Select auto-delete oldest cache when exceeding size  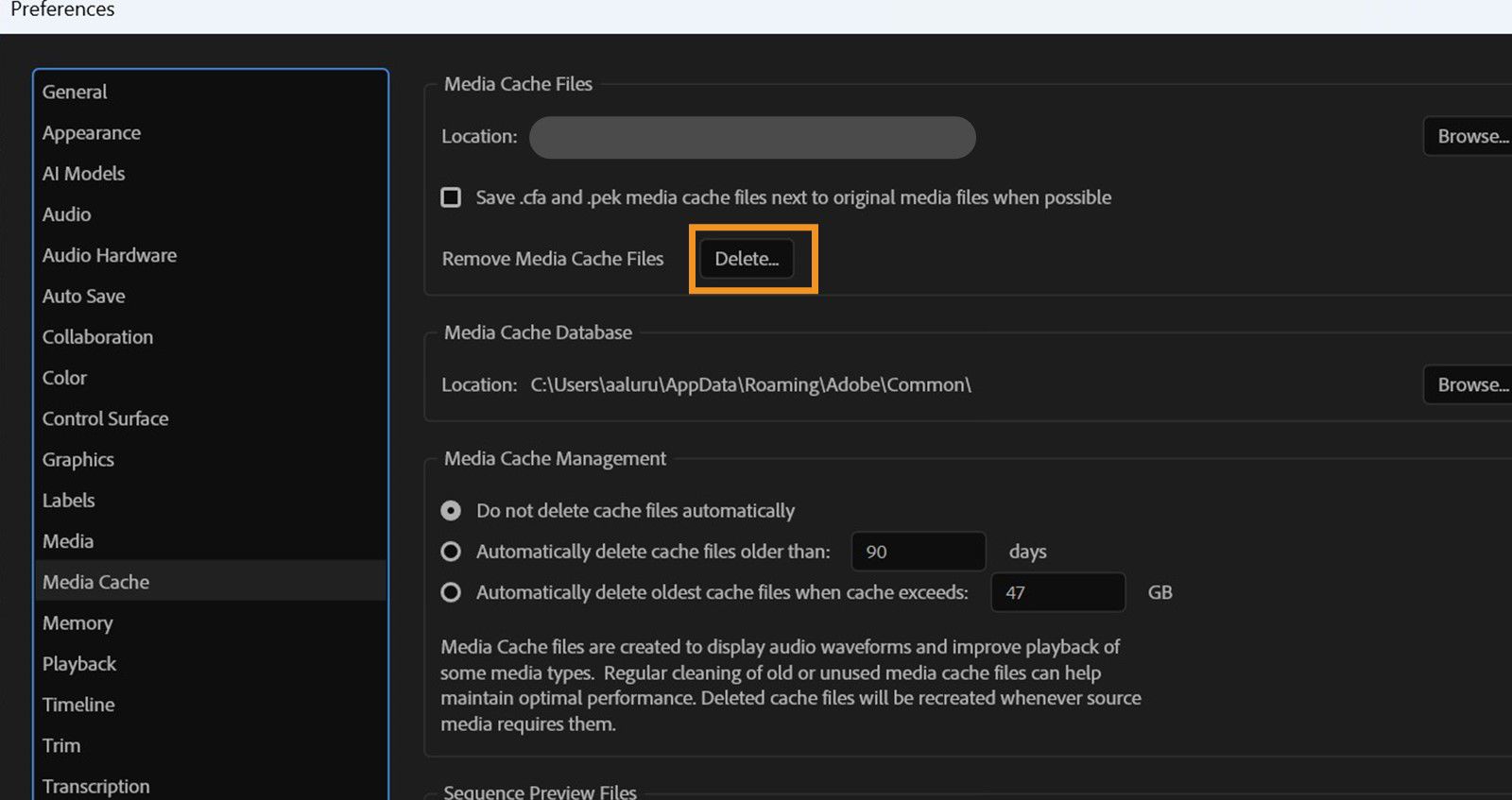point(451,592)
